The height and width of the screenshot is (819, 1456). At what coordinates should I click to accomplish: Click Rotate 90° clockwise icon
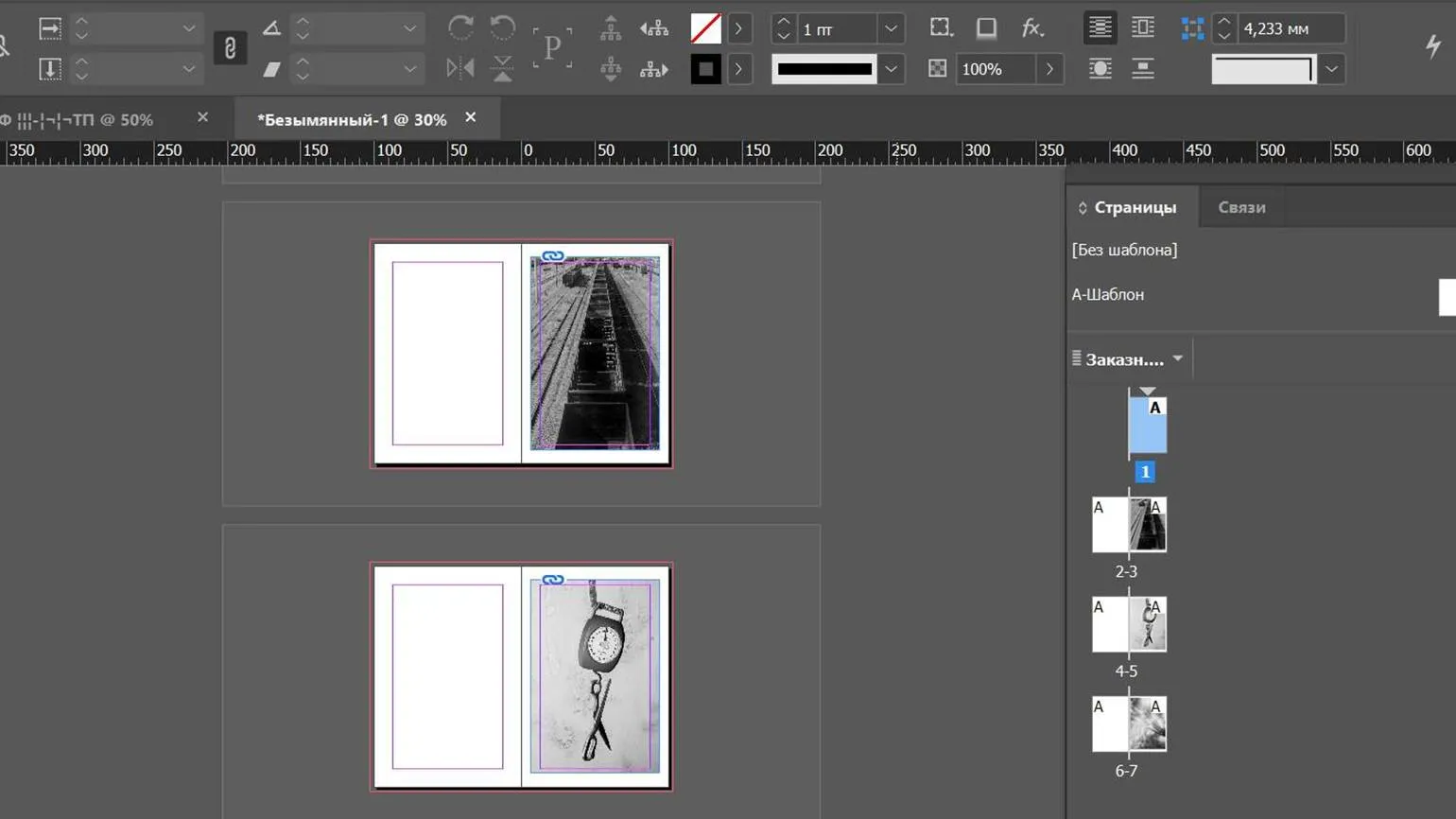(460, 27)
